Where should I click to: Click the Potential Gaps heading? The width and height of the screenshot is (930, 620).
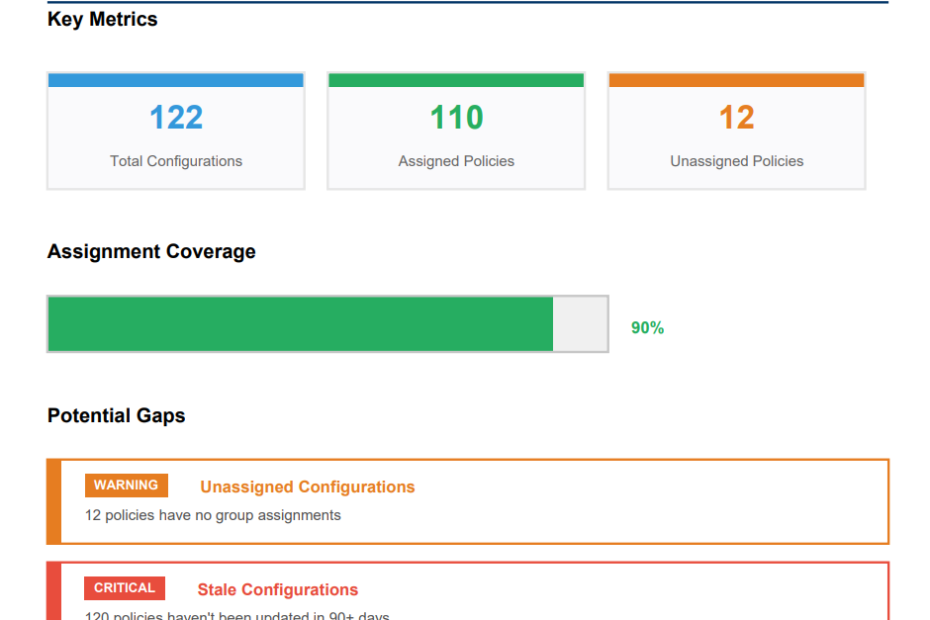click(116, 416)
